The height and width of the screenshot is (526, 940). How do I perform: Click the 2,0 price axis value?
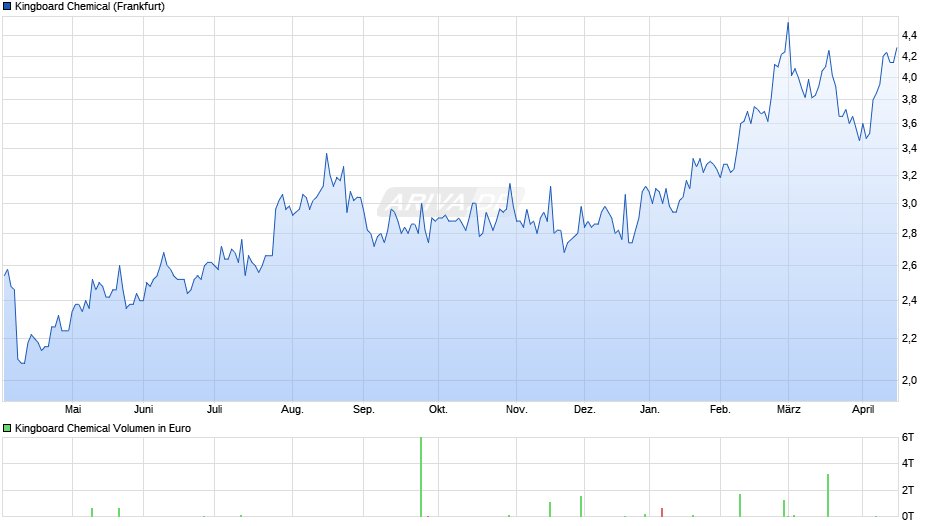pos(909,381)
